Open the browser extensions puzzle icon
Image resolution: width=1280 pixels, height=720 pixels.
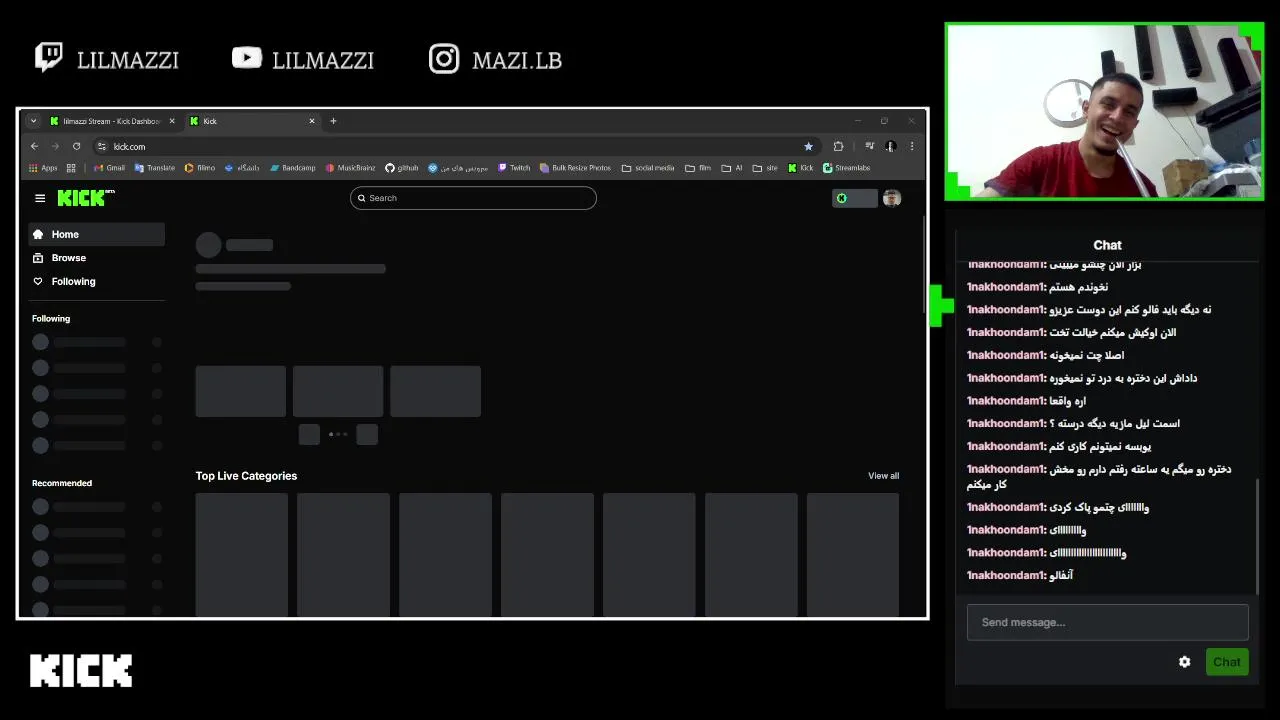[x=838, y=146]
